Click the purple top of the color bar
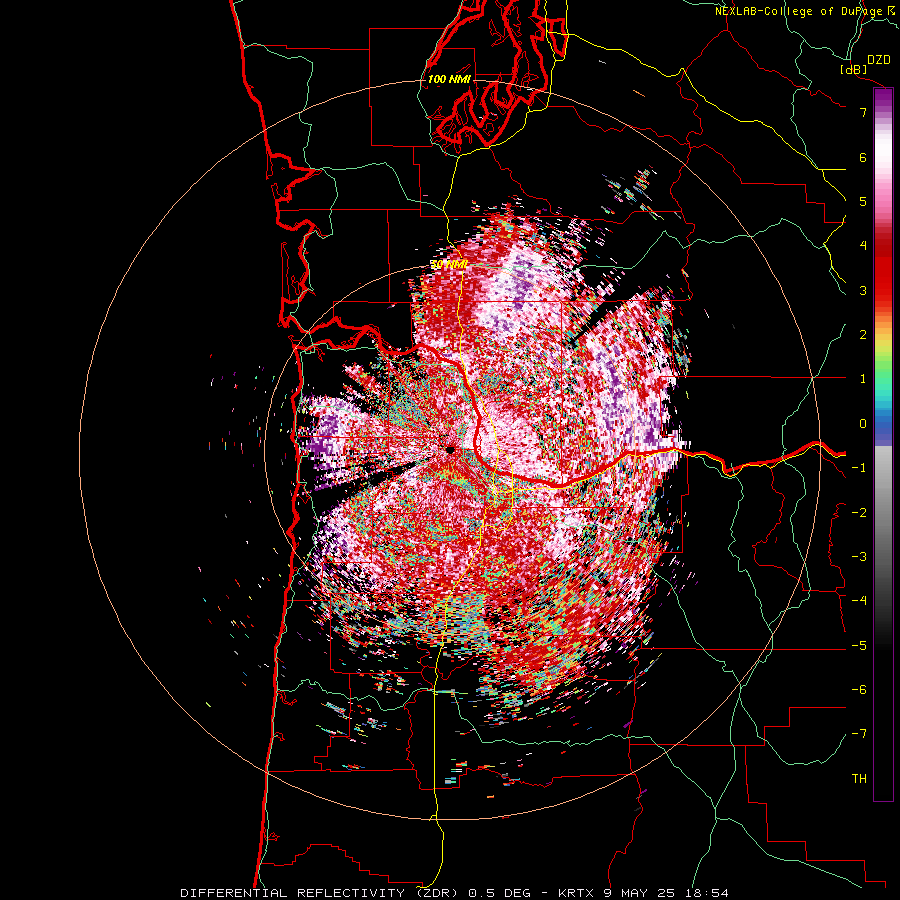This screenshot has width=900, height=900. 883,98
